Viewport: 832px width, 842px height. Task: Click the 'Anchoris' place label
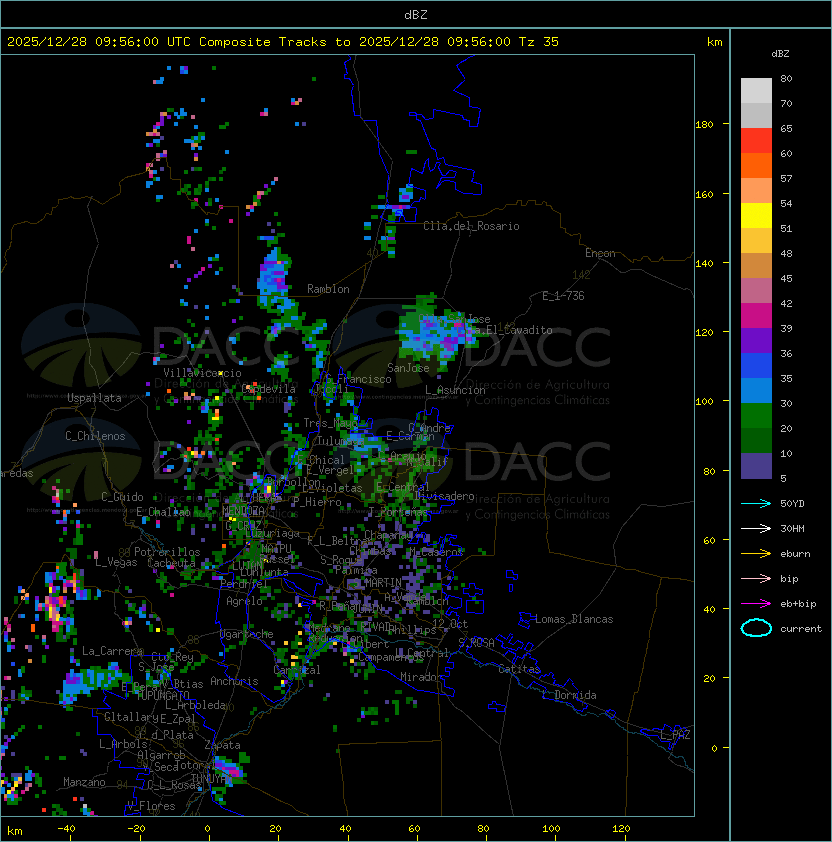pyautogui.click(x=234, y=681)
